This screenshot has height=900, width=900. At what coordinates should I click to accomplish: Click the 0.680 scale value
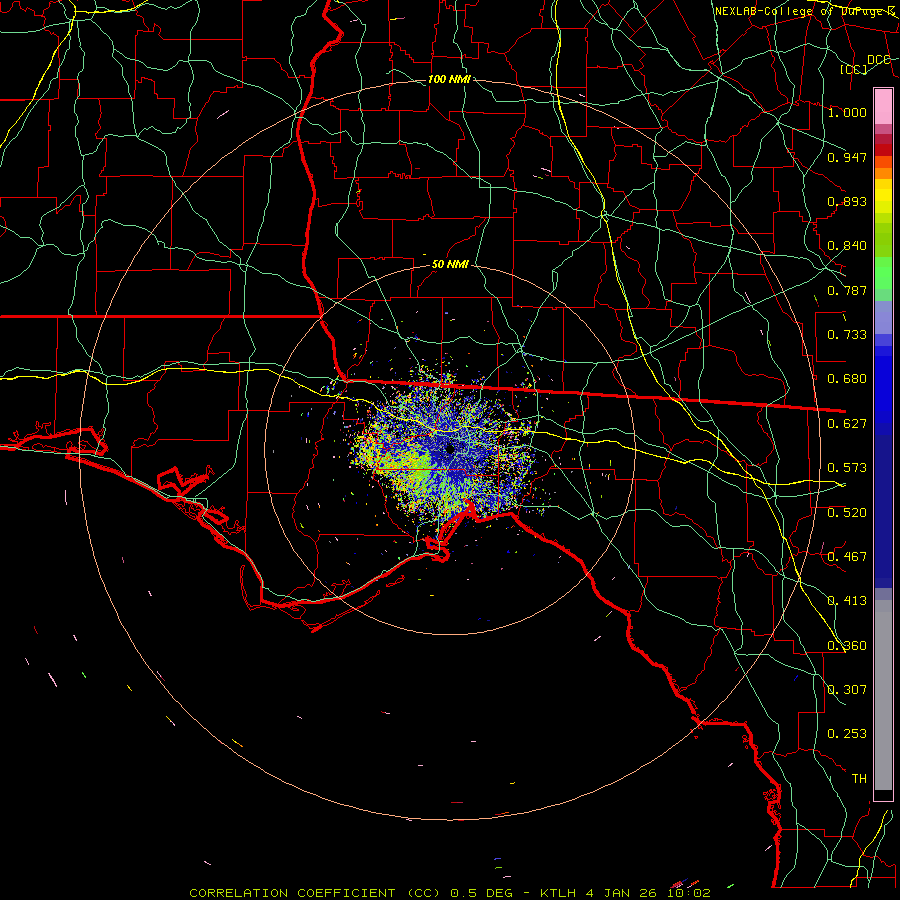coord(847,379)
